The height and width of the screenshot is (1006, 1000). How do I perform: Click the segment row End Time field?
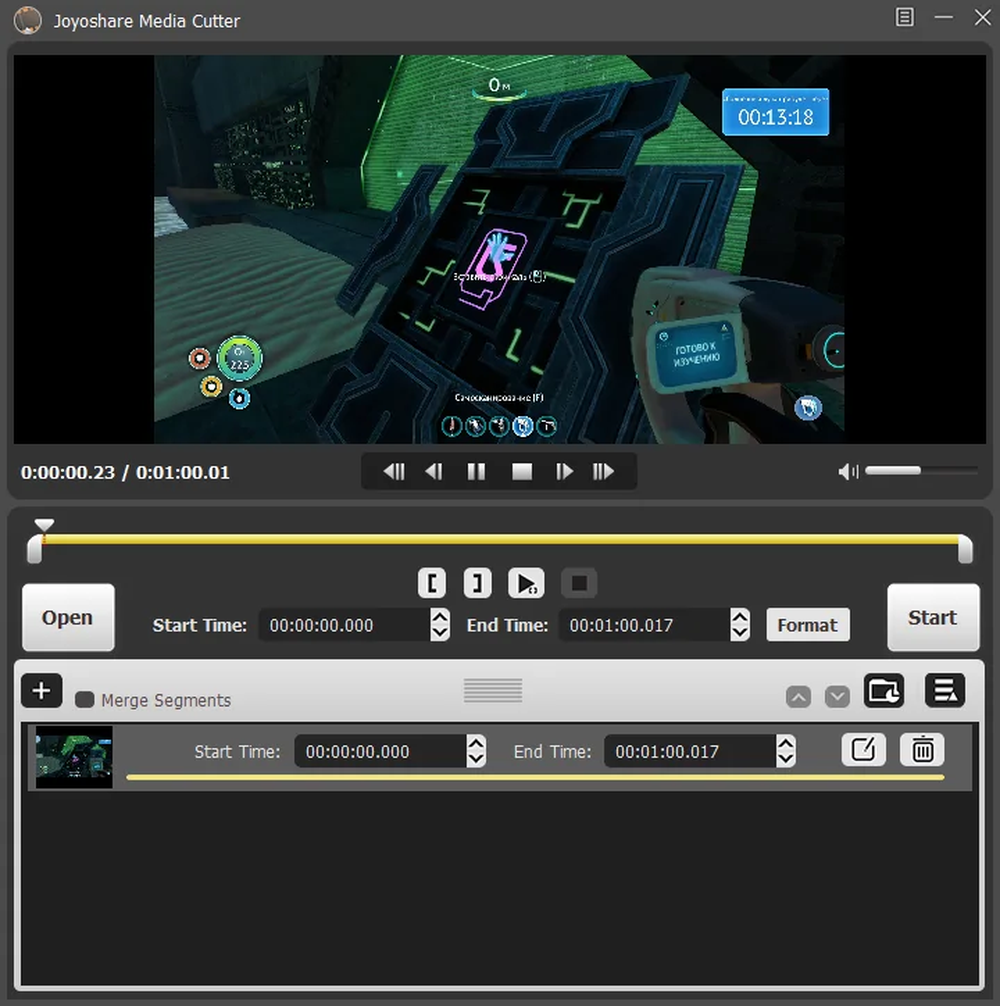coord(690,751)
